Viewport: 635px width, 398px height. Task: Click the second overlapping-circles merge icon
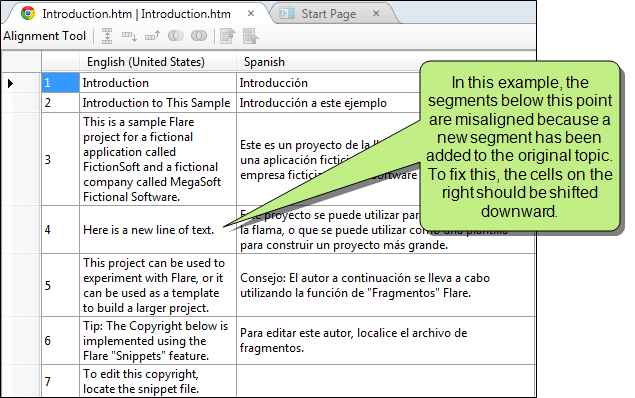(x=198, y=36)
